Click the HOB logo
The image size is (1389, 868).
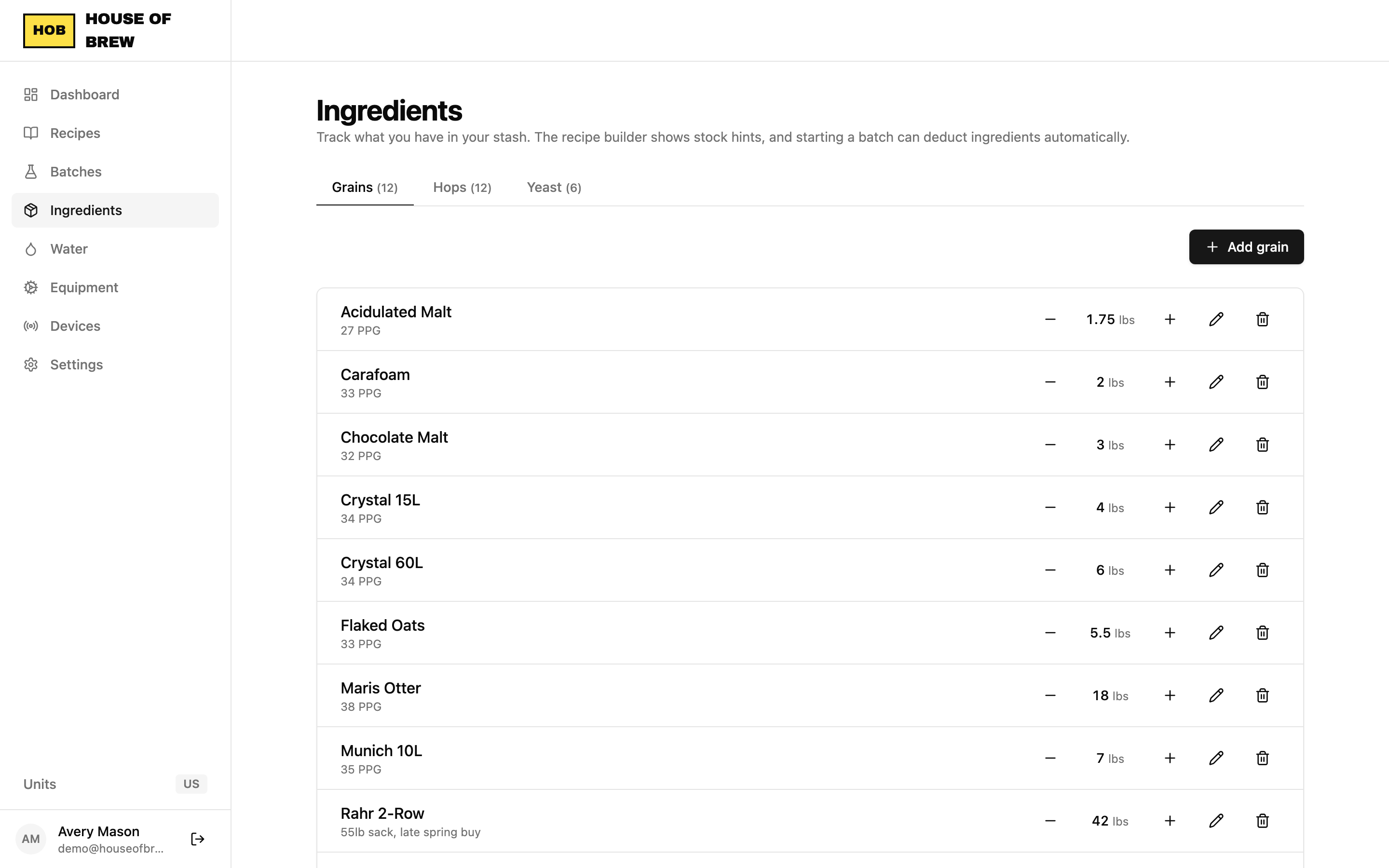coord(49,30)
